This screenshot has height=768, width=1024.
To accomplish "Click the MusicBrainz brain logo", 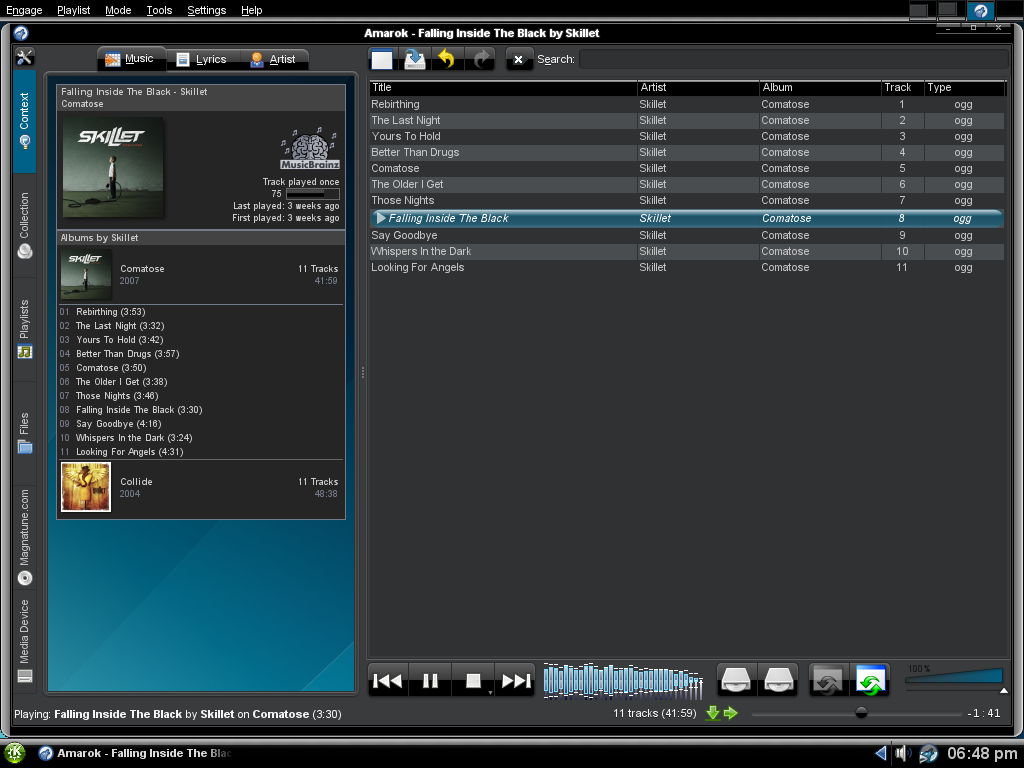I will tap(310, 148).
